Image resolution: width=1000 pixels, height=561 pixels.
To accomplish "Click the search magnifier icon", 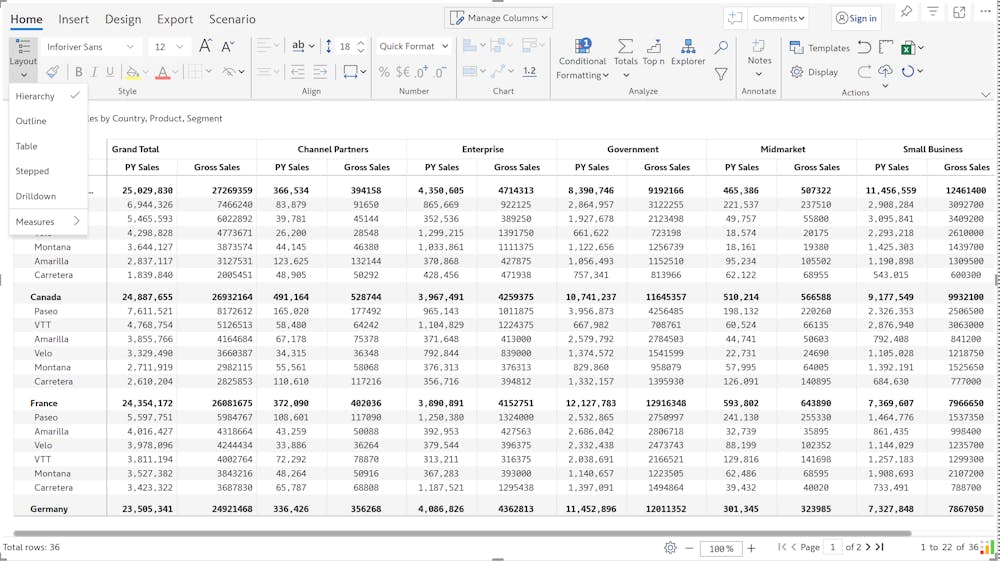I will pos(721,47).
